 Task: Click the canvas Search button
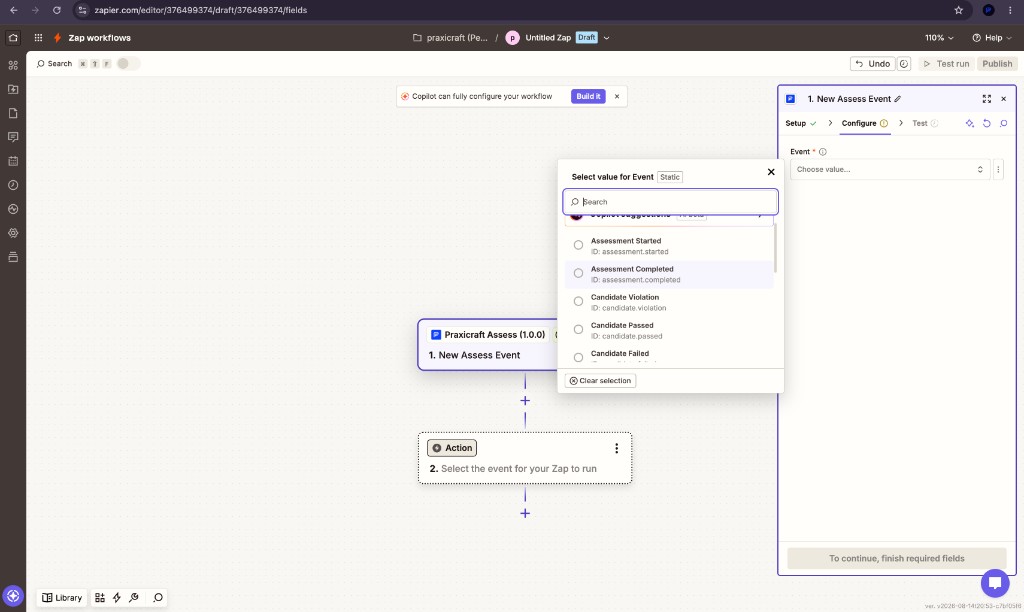coord(54,63)
